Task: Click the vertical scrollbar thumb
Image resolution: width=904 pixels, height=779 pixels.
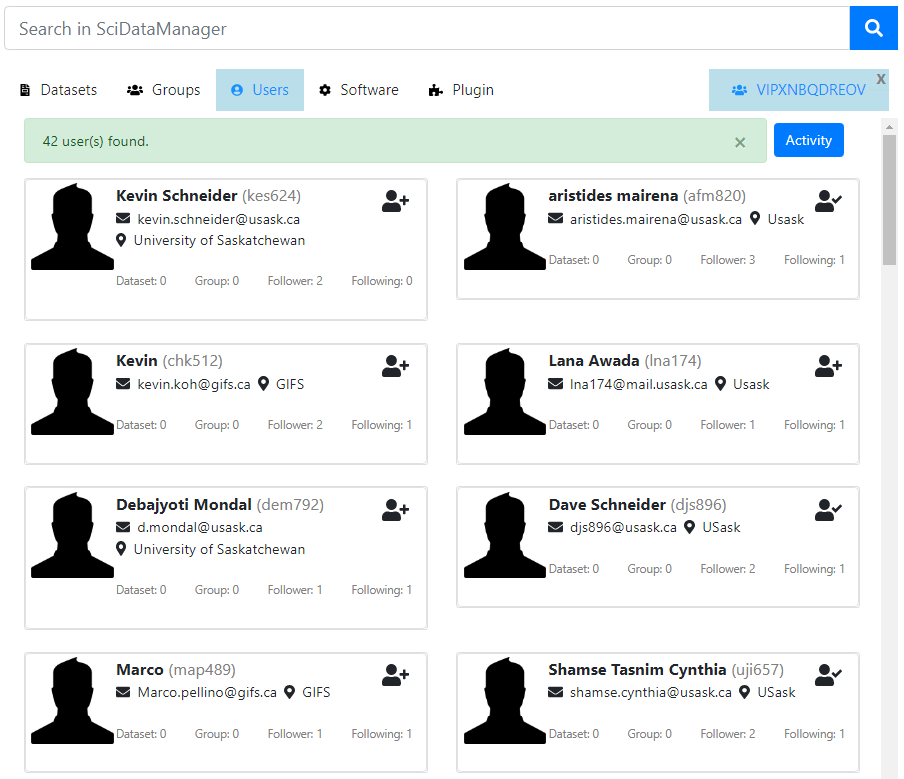Action: click(889, 200)
